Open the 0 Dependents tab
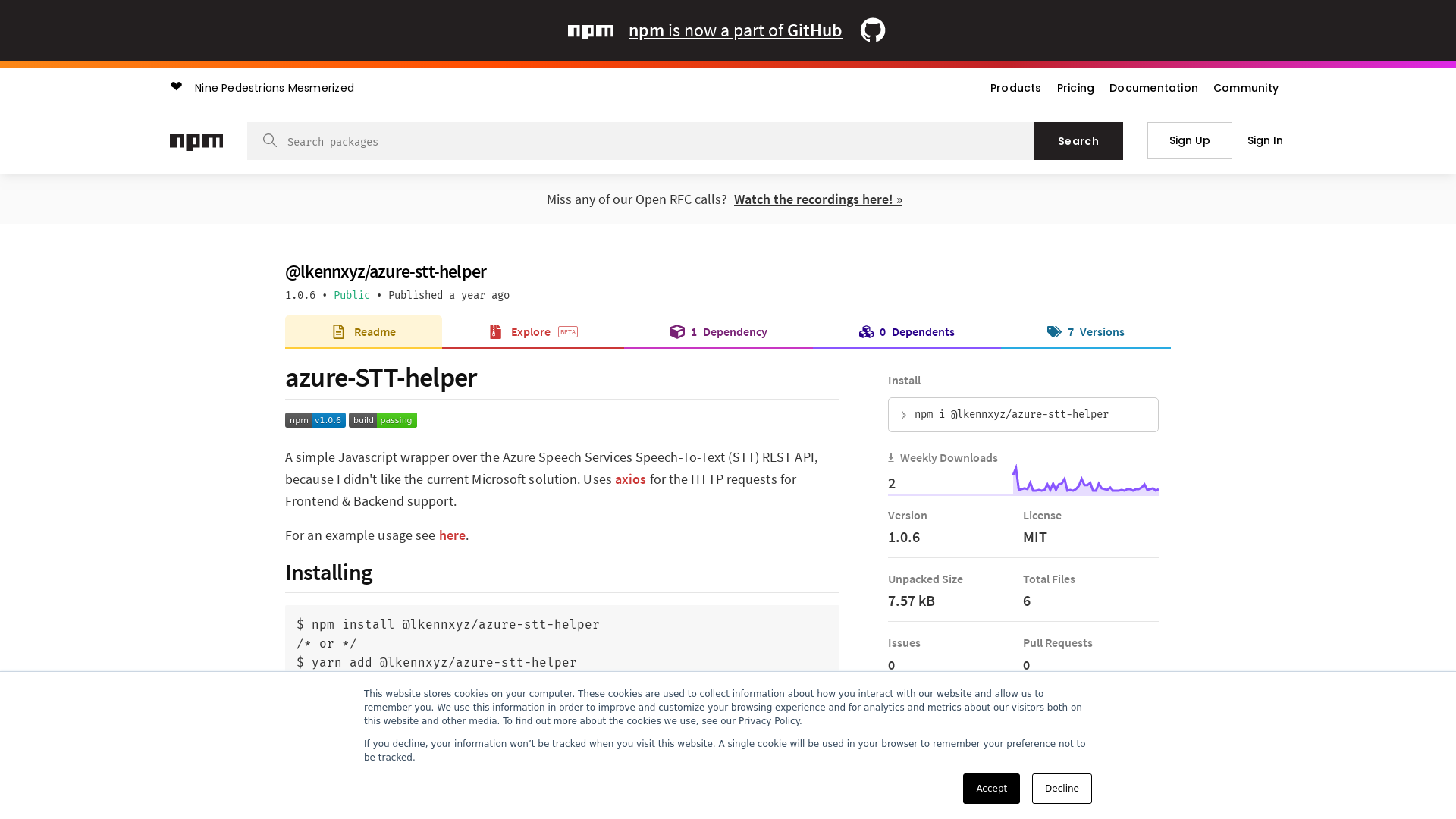1456x819 pixels. tap(906, 332)
